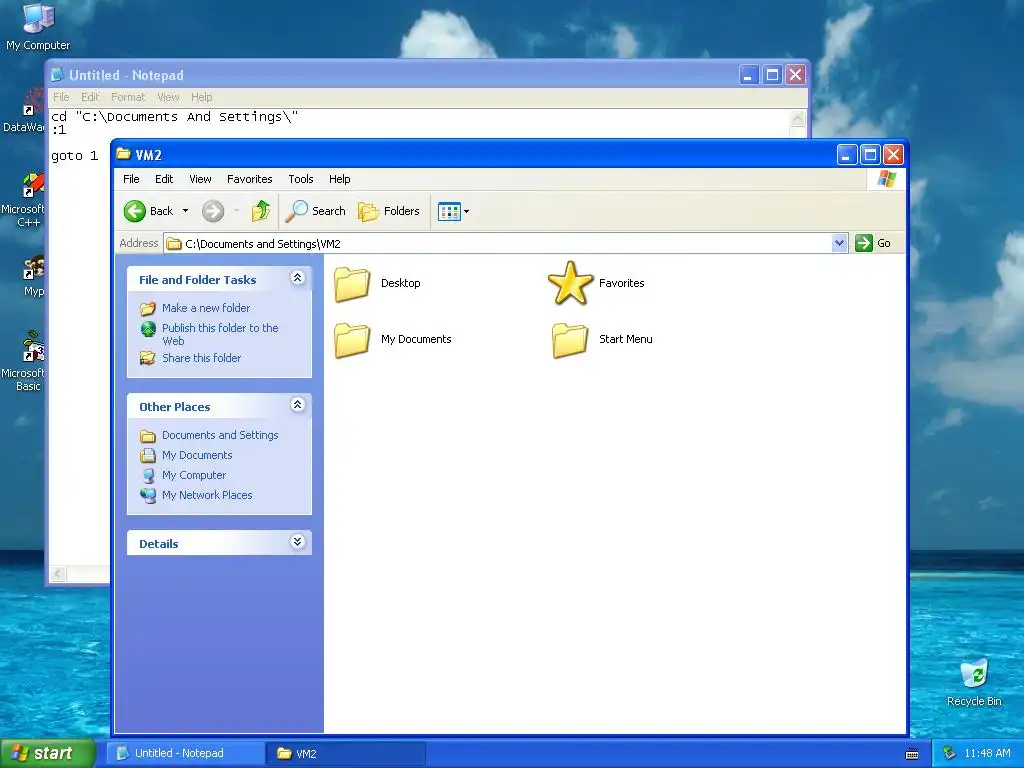
Task: Click the keyboard icon in taskbar
Action: pyautogui.click(x=912, y=754)
